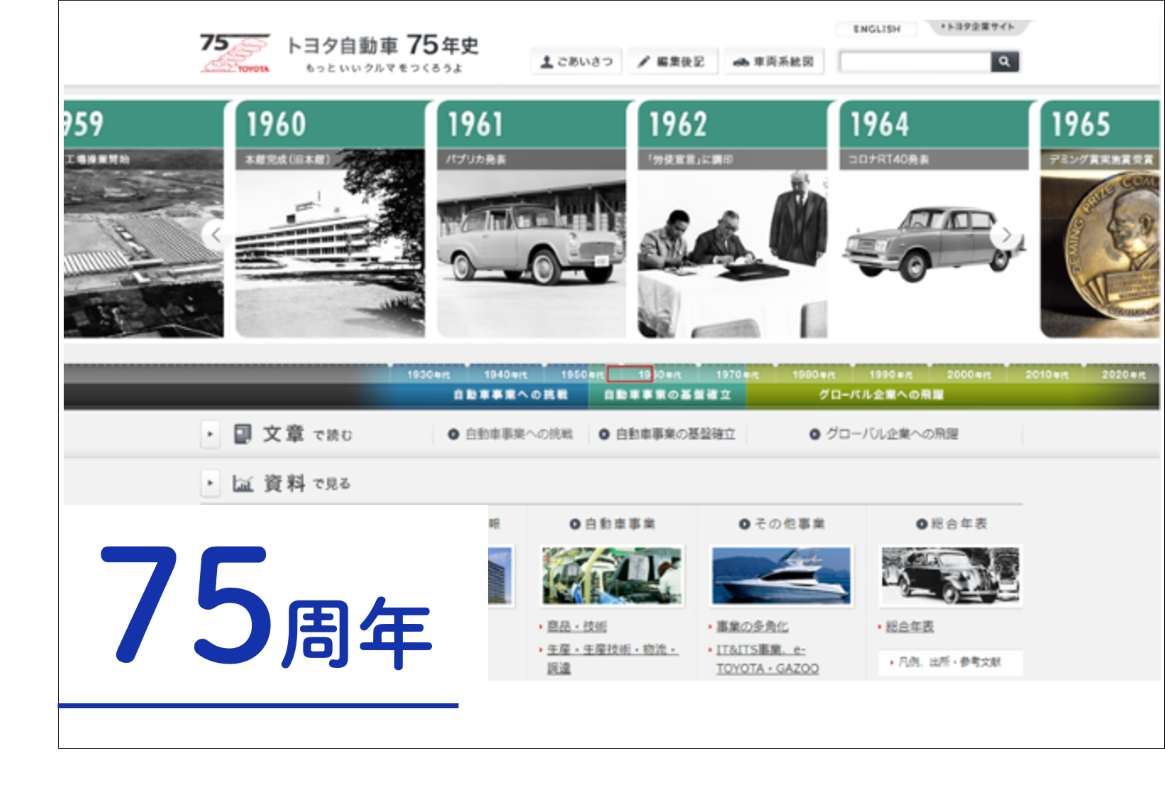Click the vintage black car thumbnail
This screenshot has width=1165, height=797.
(x=951, y=576)
